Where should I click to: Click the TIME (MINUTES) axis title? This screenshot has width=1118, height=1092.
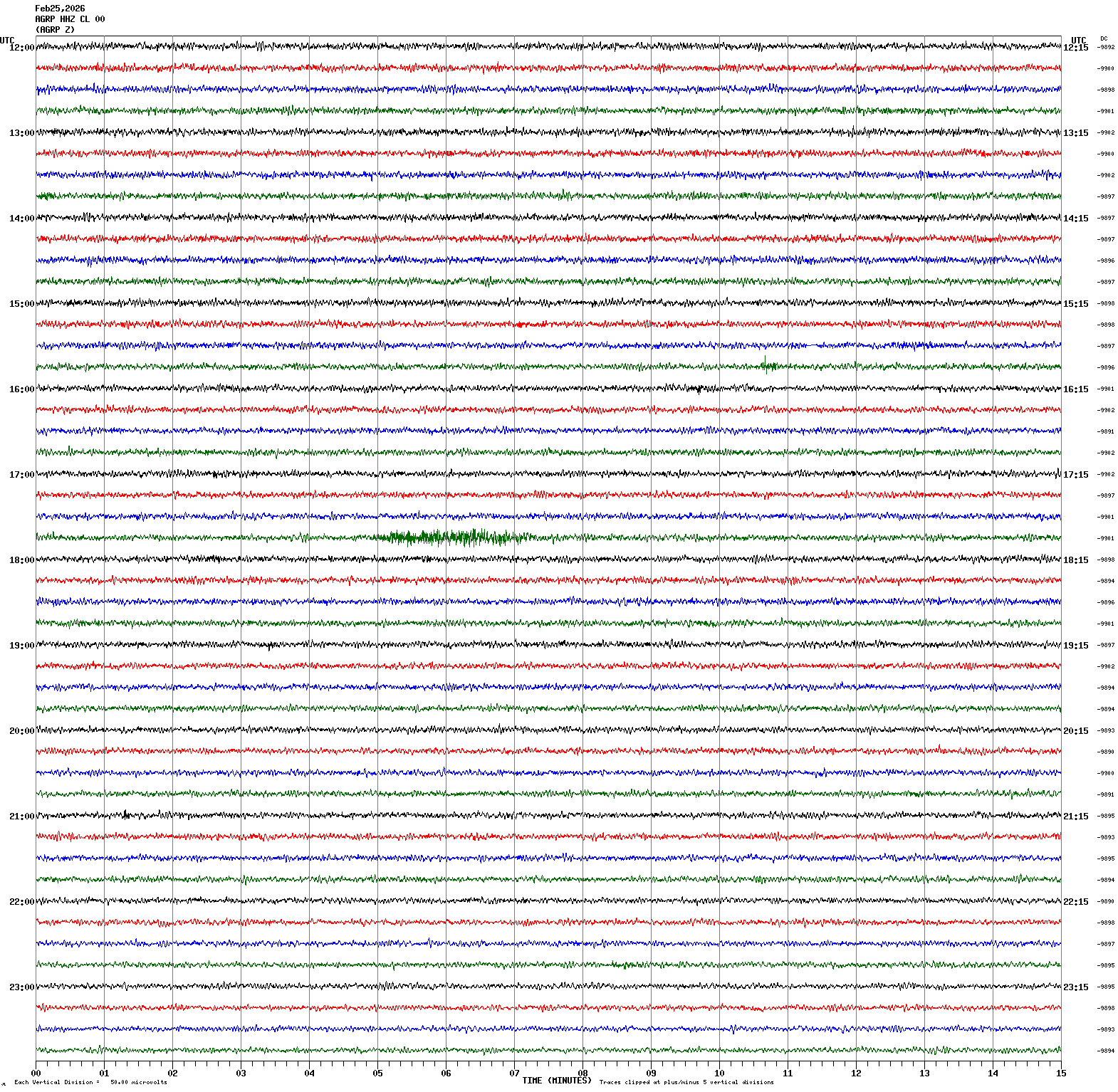(x=556, y=1081)
